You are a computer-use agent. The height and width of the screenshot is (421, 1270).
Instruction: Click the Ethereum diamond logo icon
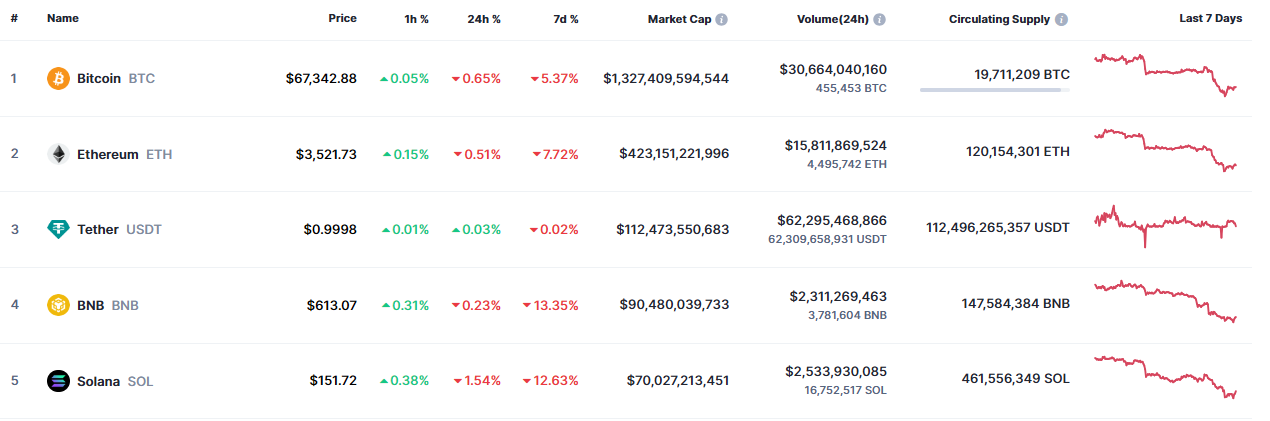(x=59, y=154)
